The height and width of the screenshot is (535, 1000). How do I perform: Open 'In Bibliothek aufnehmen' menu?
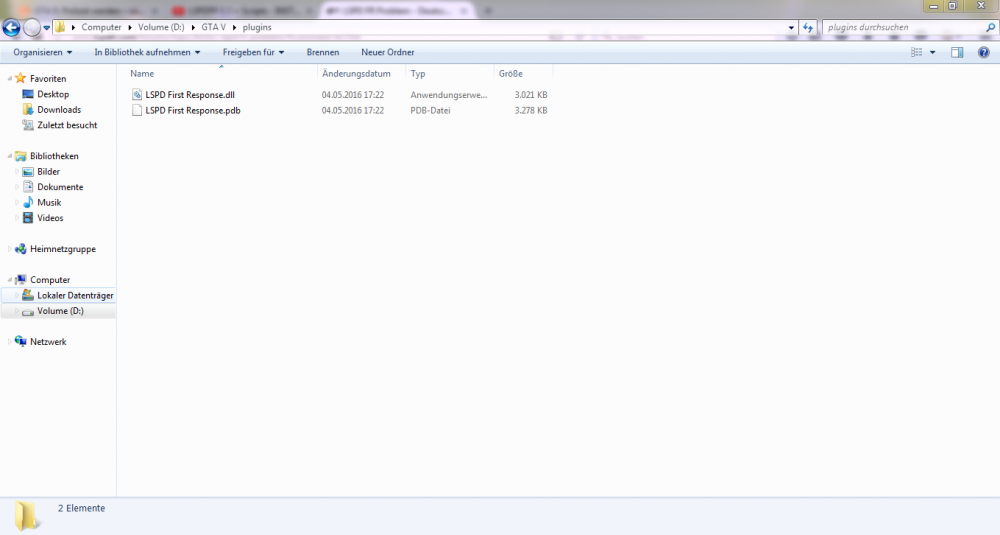[147, 52]
